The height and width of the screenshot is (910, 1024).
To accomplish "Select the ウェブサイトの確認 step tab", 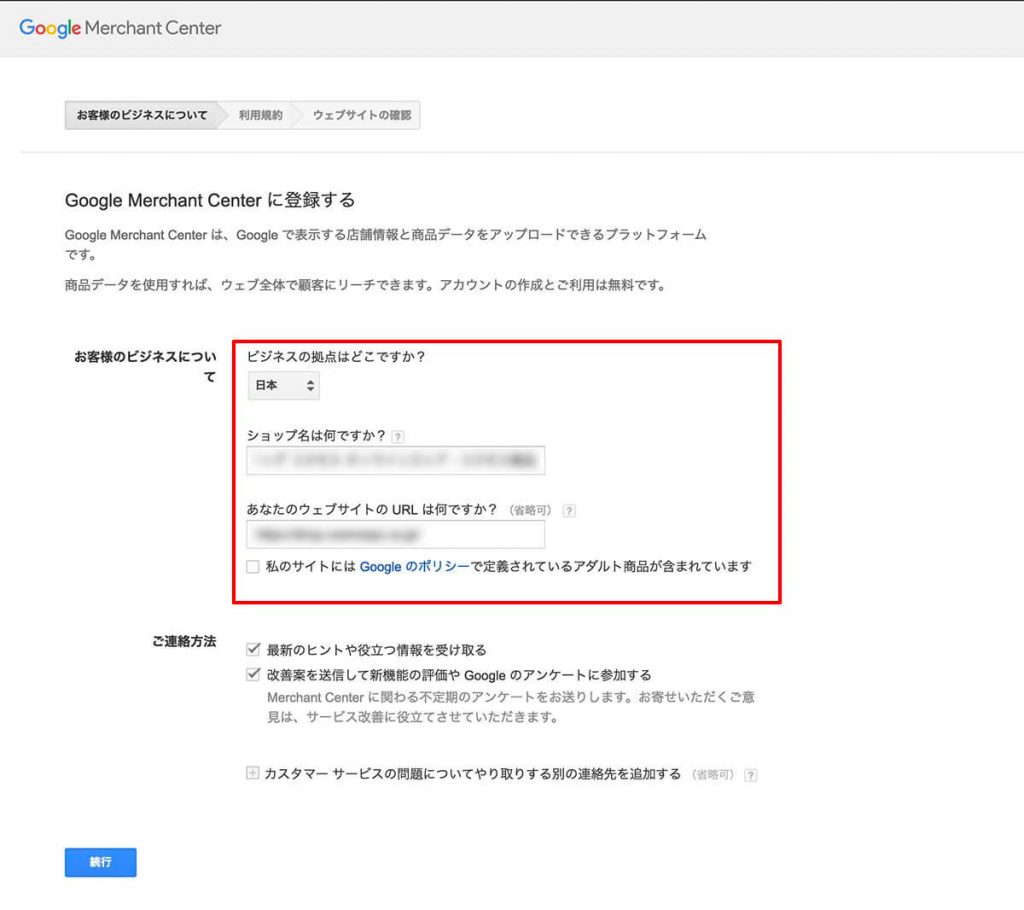I will [x=361, y=116].
